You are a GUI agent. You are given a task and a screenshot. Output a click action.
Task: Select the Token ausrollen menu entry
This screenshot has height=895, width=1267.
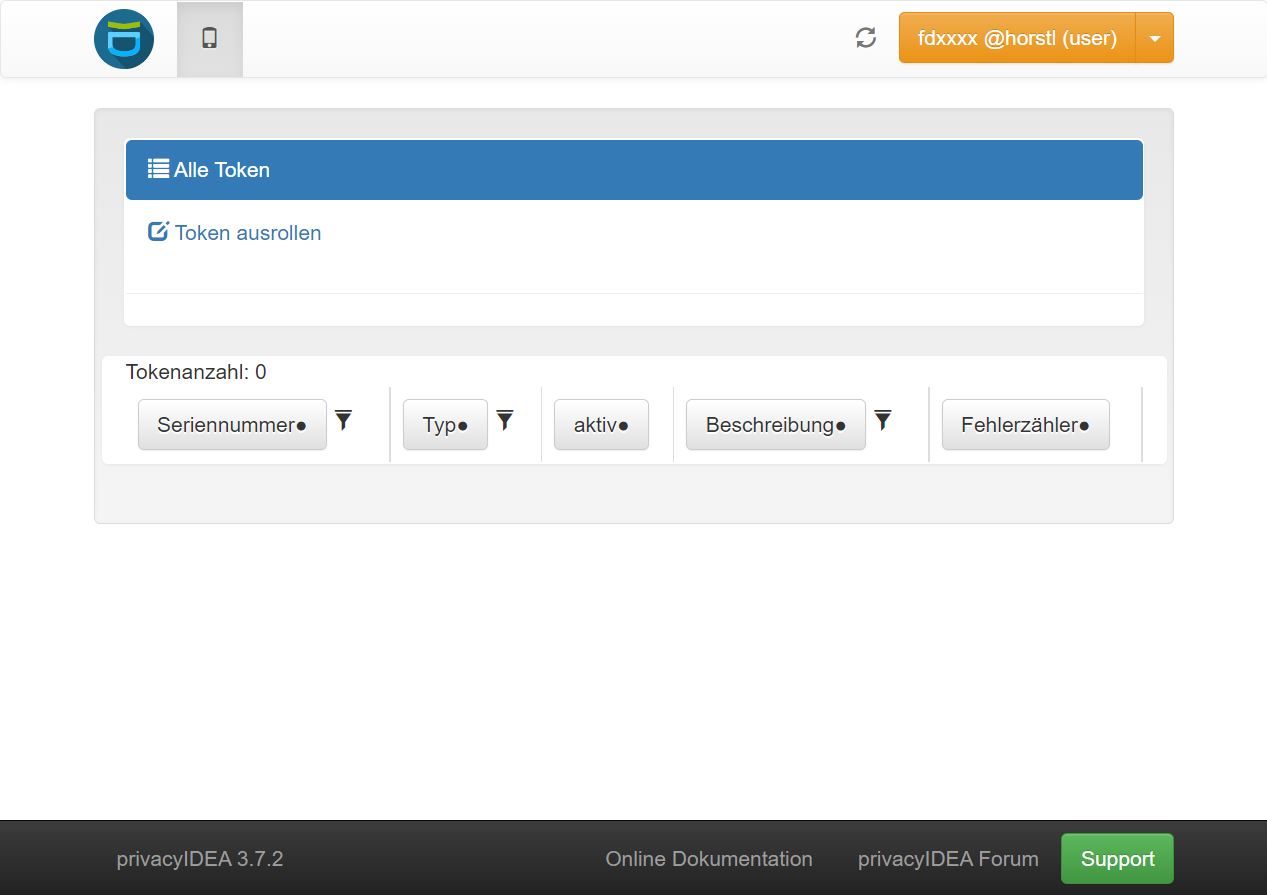(247, 233)
